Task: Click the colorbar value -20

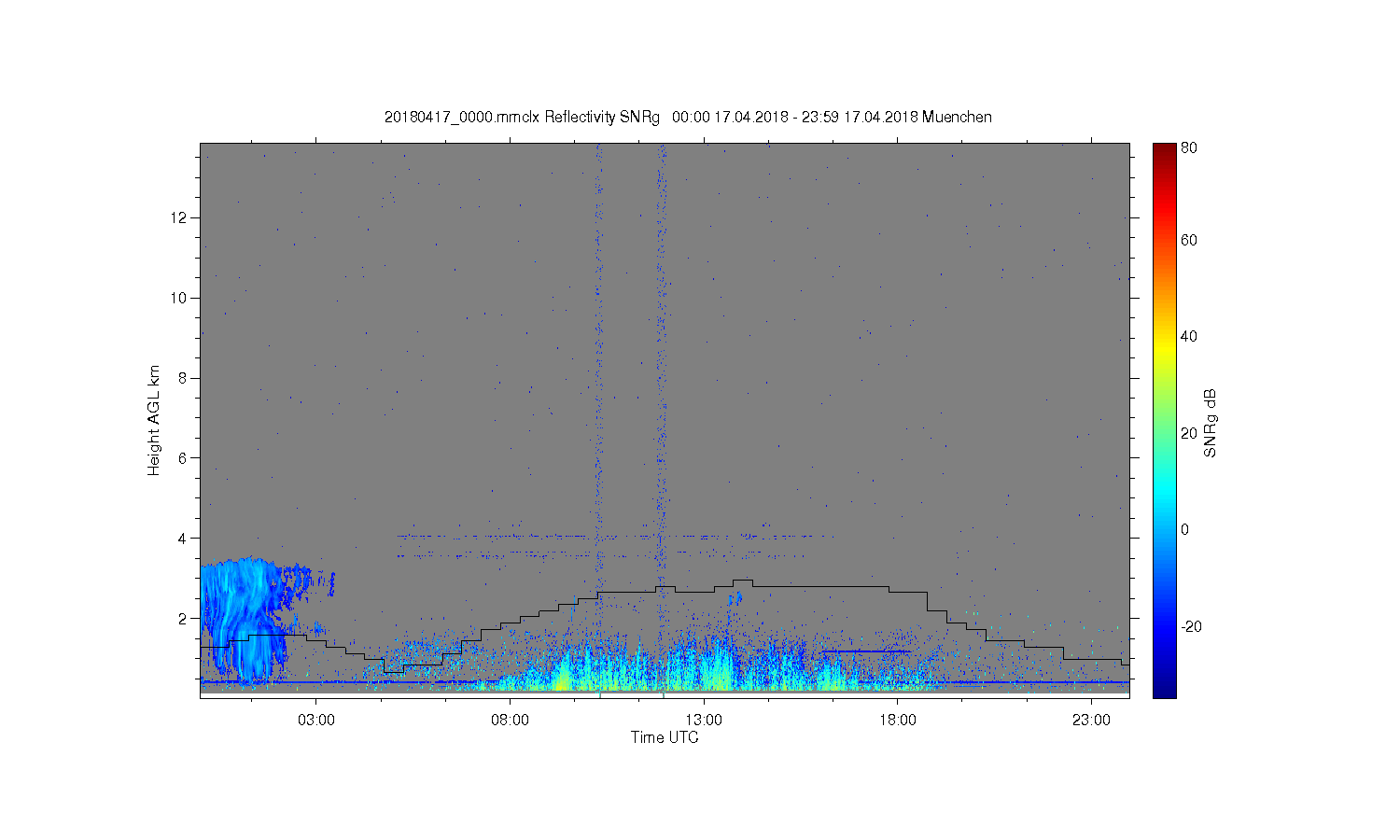Action: pos(1192,626)
